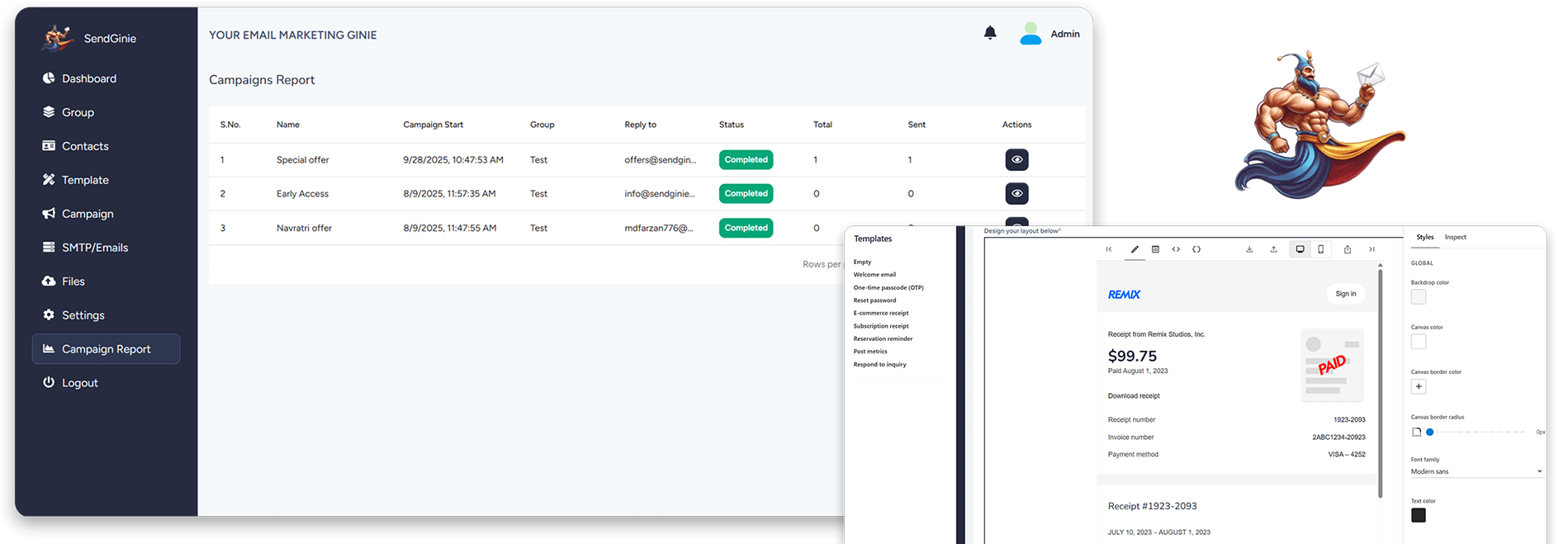The height and width of the screenshot is (544, 1568).
Task: Click the share icon in editor toolbar
Action: tap(1348, 249)
